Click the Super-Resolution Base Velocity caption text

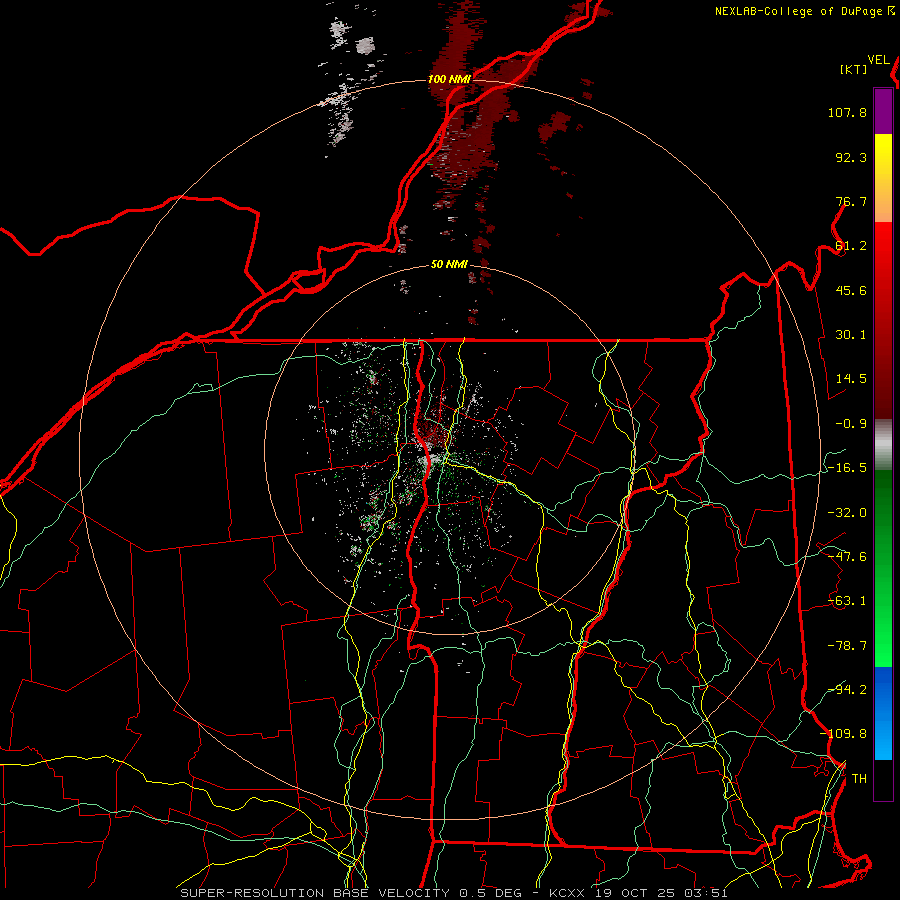click(454, 893)
